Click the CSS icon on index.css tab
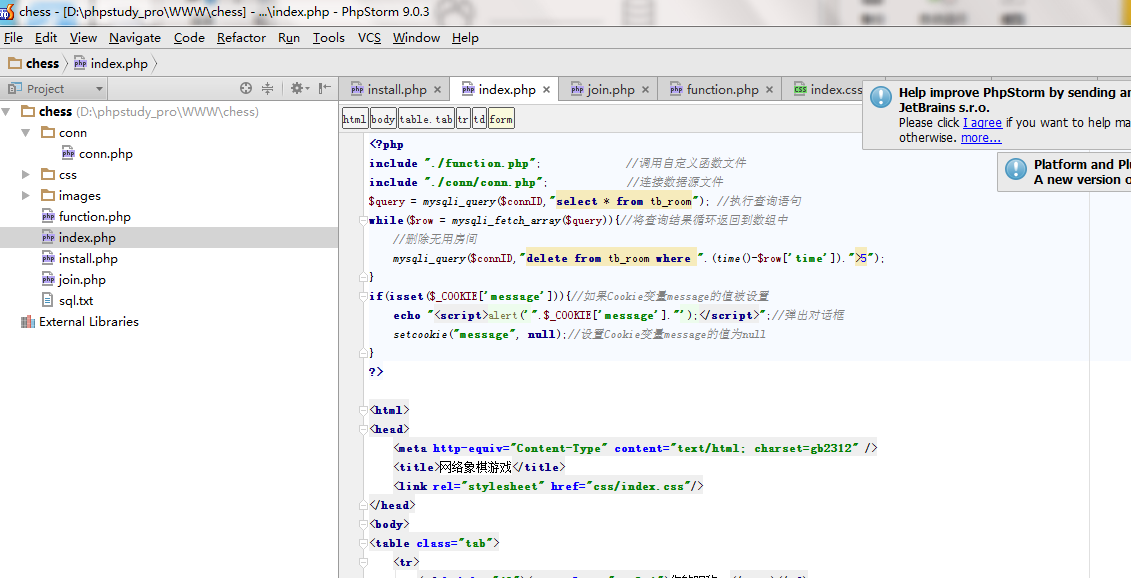Viewport: 1131px width, 578px height. tap(800, 89)
